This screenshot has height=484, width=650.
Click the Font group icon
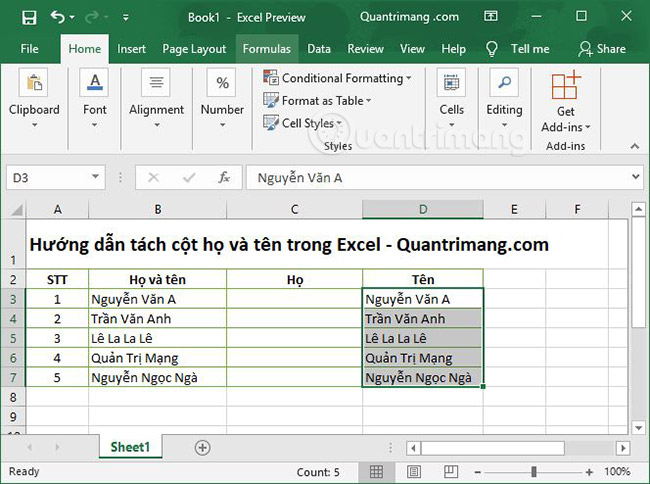pos(95,82)
